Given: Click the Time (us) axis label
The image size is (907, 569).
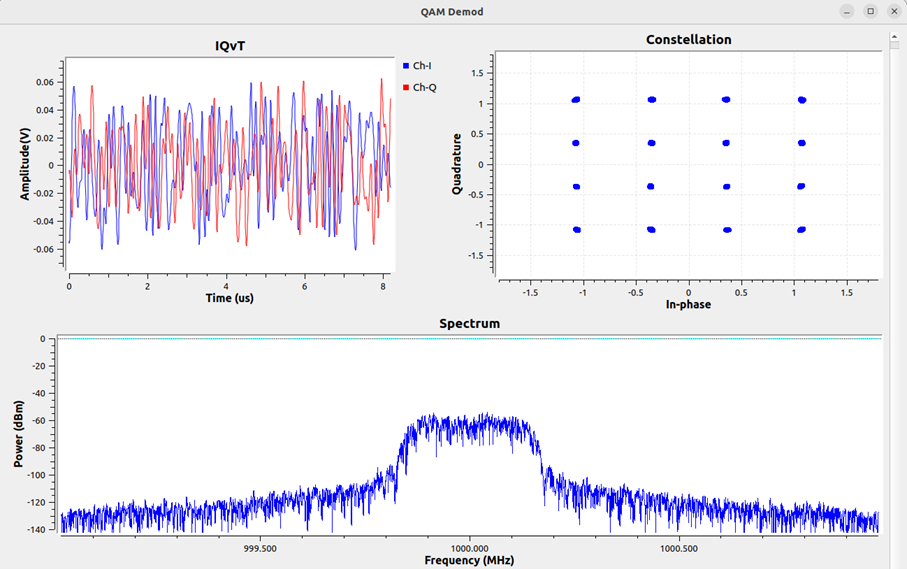Looking at the screenshot, I should coord(229,299).
